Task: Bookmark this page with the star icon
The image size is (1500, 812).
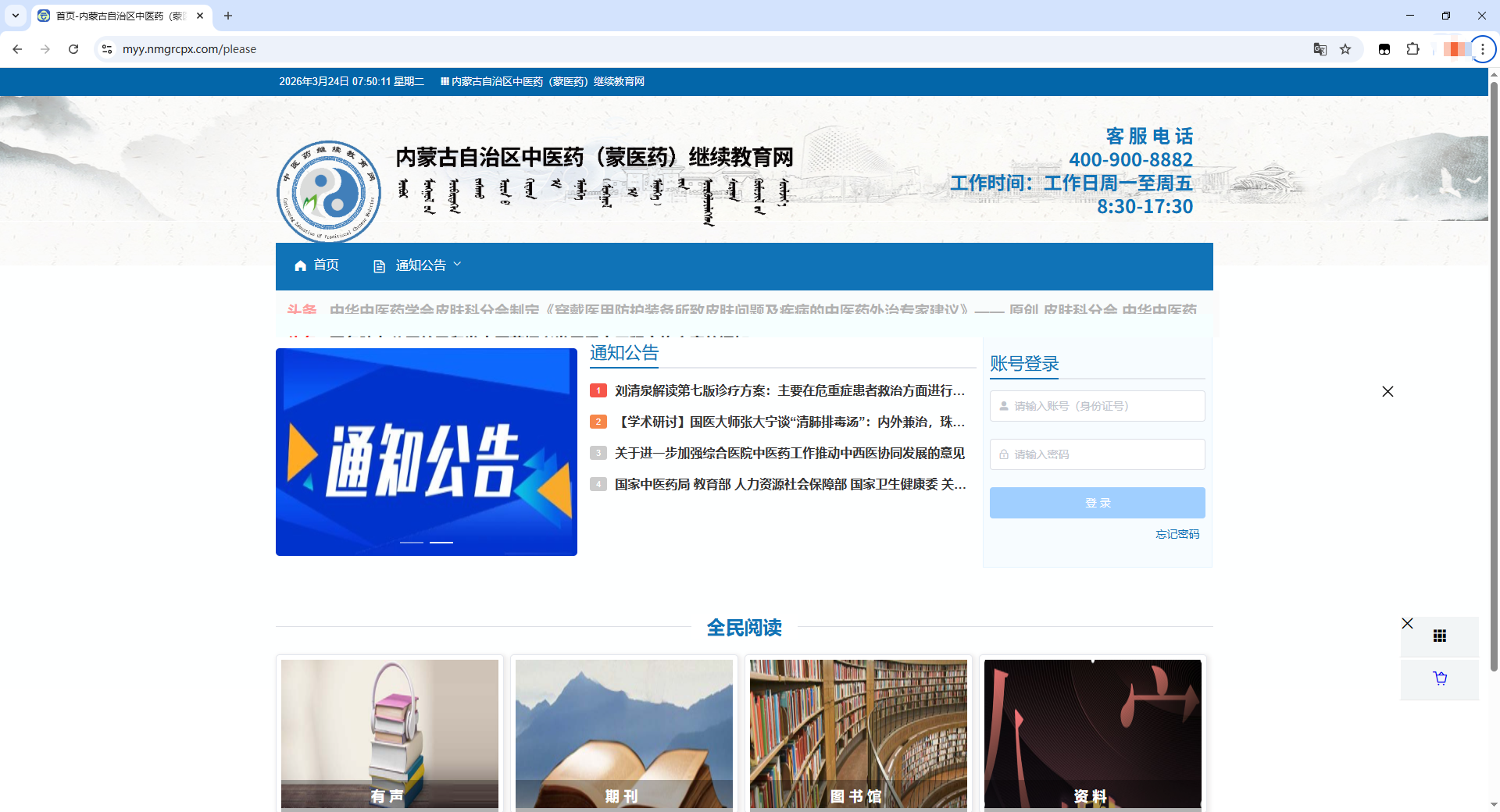Action: pyautogui.click(x=1345, y=49)
